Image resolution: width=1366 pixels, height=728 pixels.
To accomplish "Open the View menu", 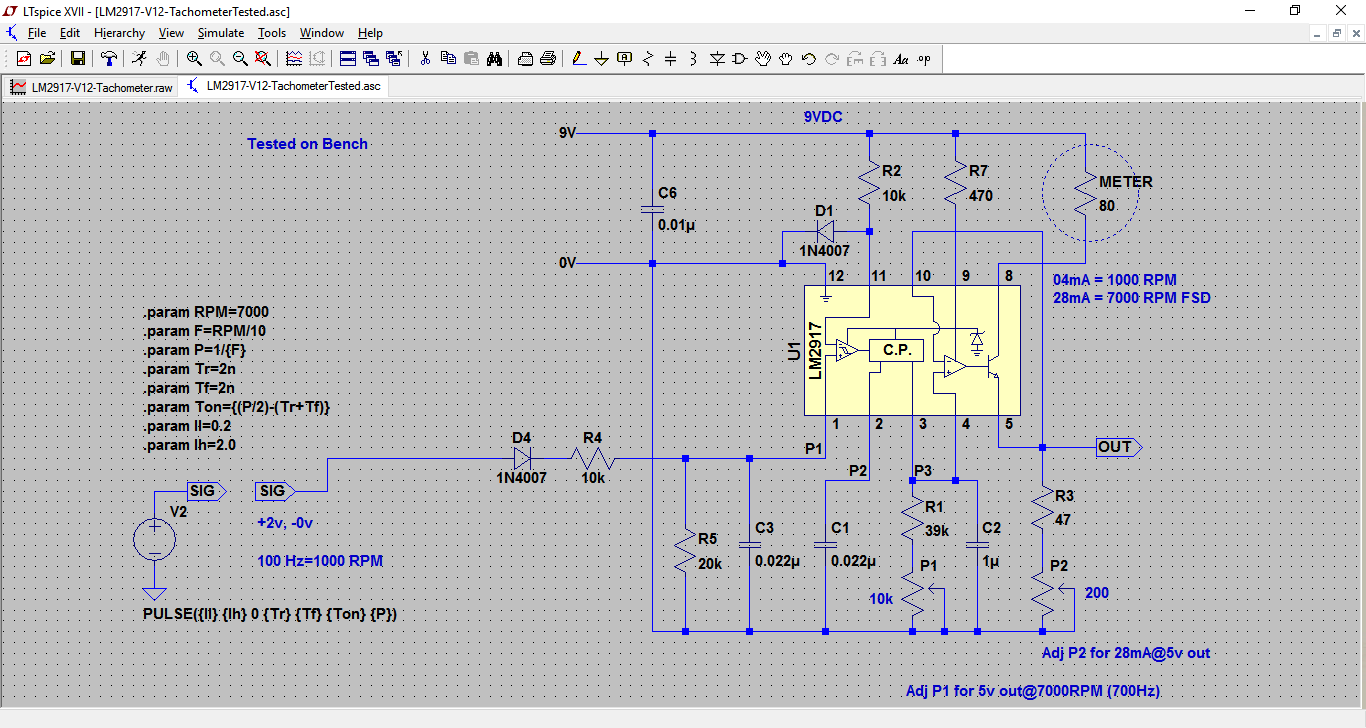I will [x=171, y=33].
